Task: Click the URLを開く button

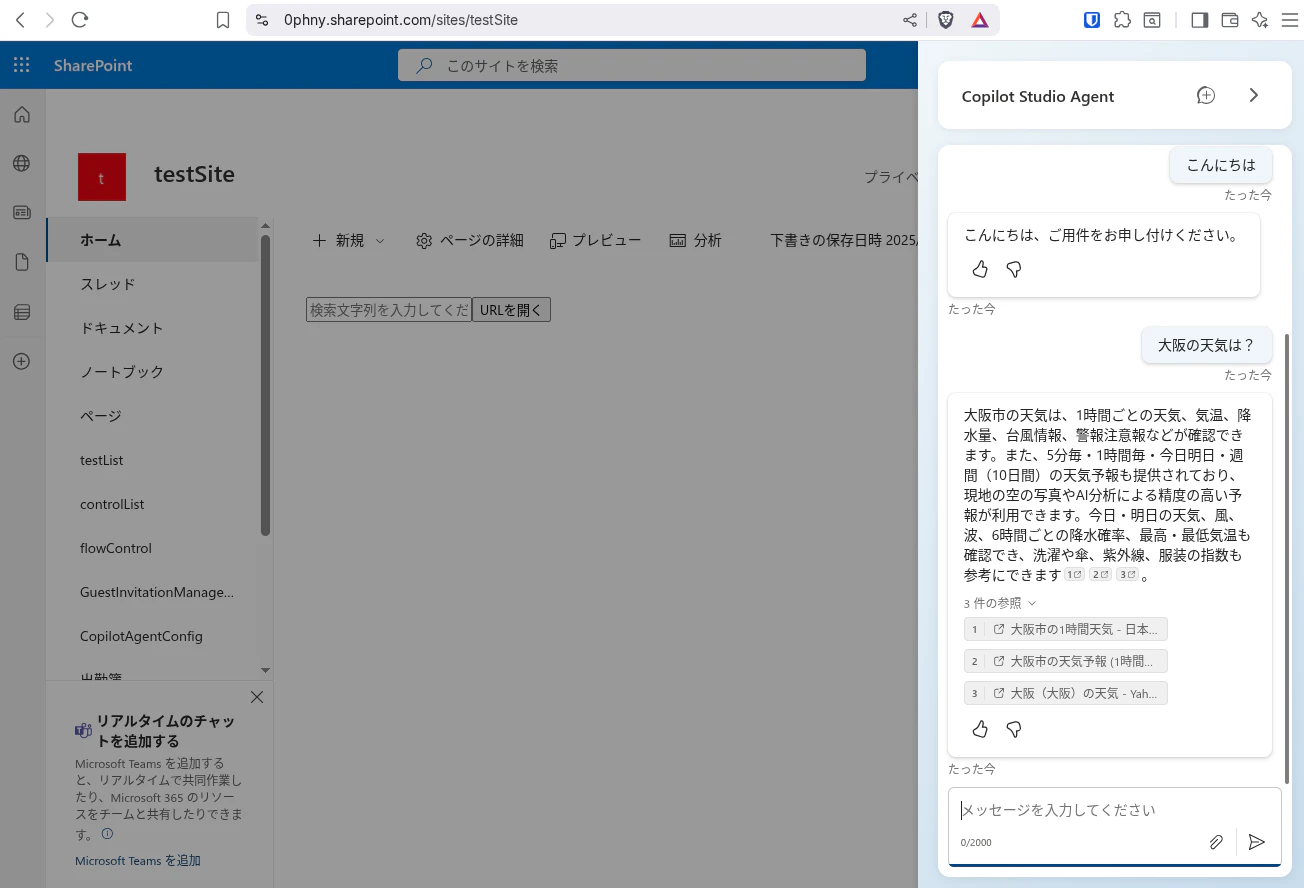Action: click(511, 310)
